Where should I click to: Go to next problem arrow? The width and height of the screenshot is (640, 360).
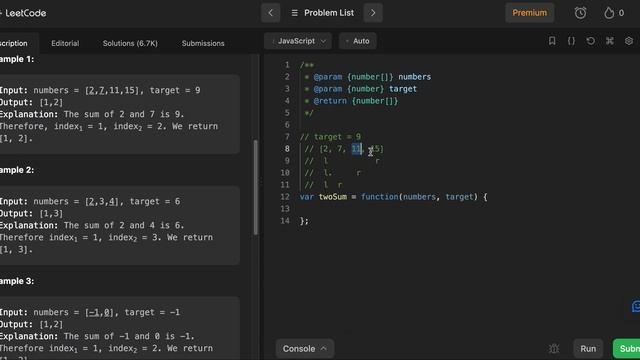coord(373,13)
